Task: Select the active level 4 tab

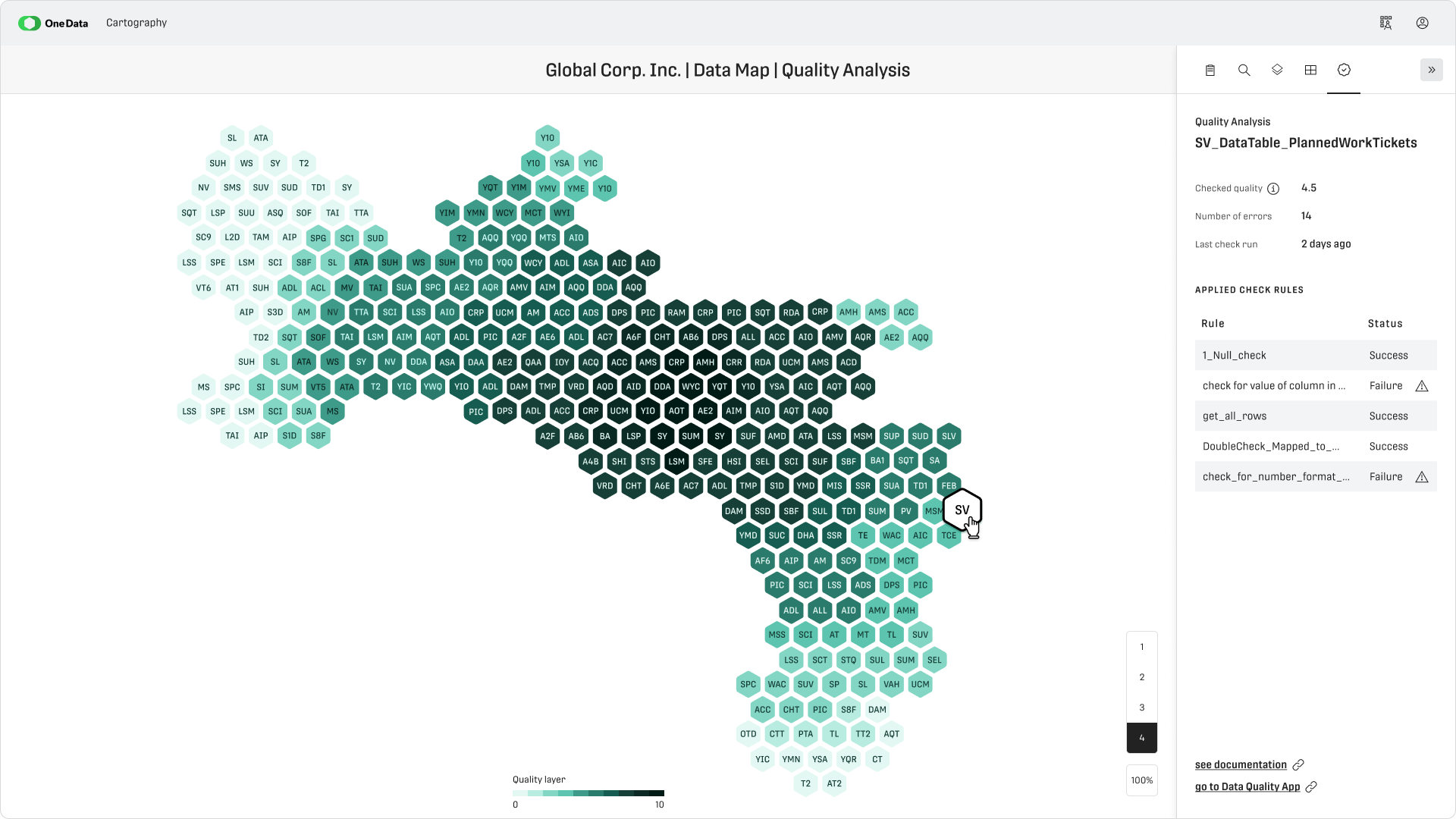Action: click(x=1141, y=737)
